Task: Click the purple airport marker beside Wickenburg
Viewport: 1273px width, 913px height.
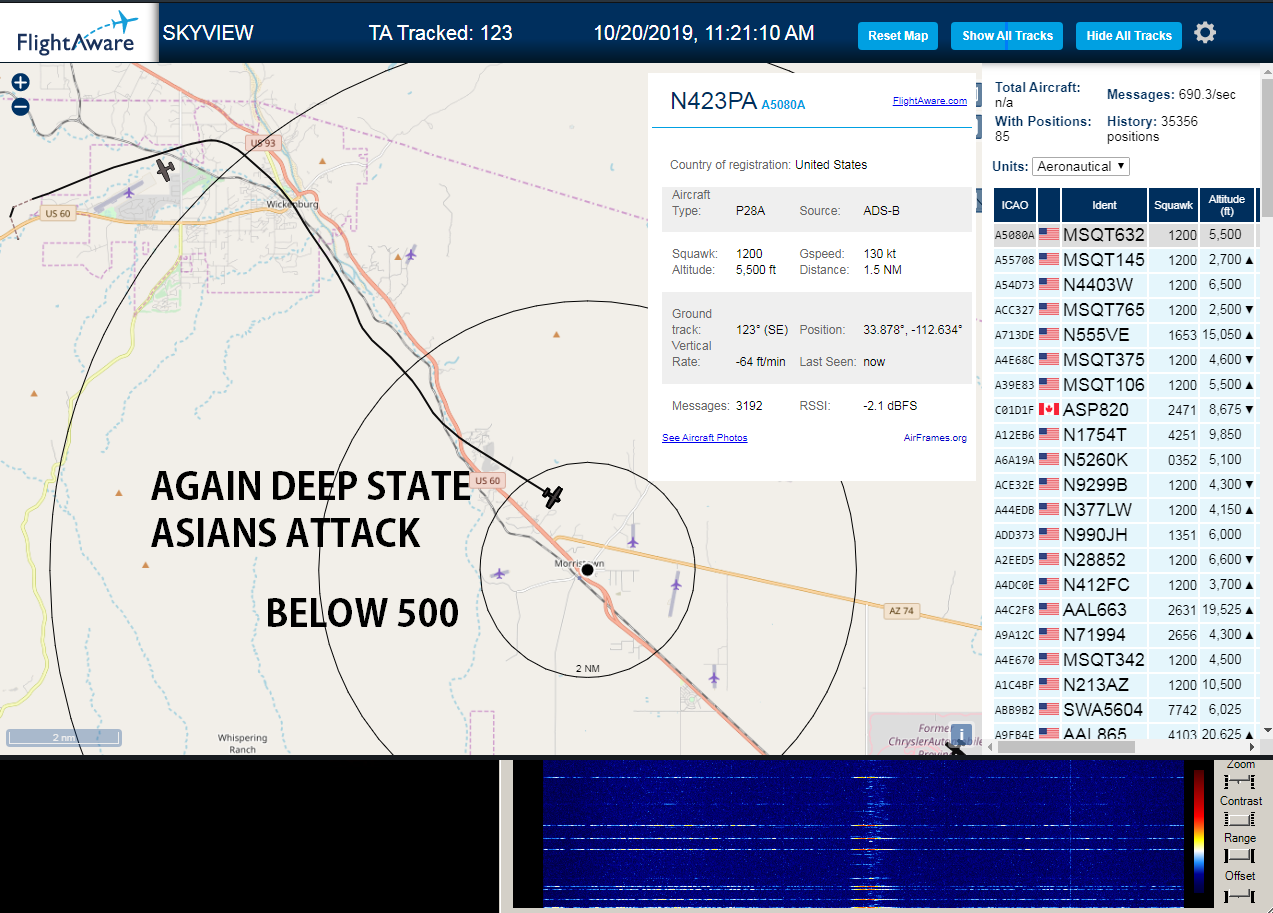Action: tap(129, 192)
